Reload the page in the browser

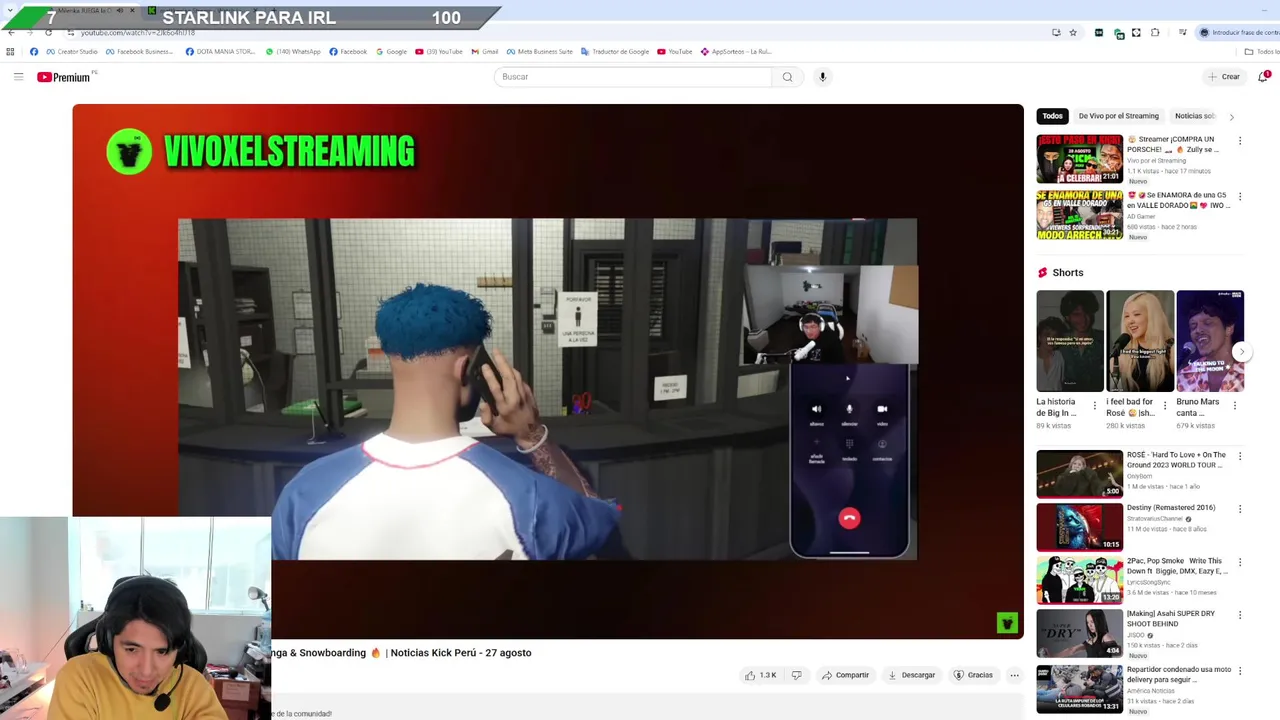(x=48, y=33)
